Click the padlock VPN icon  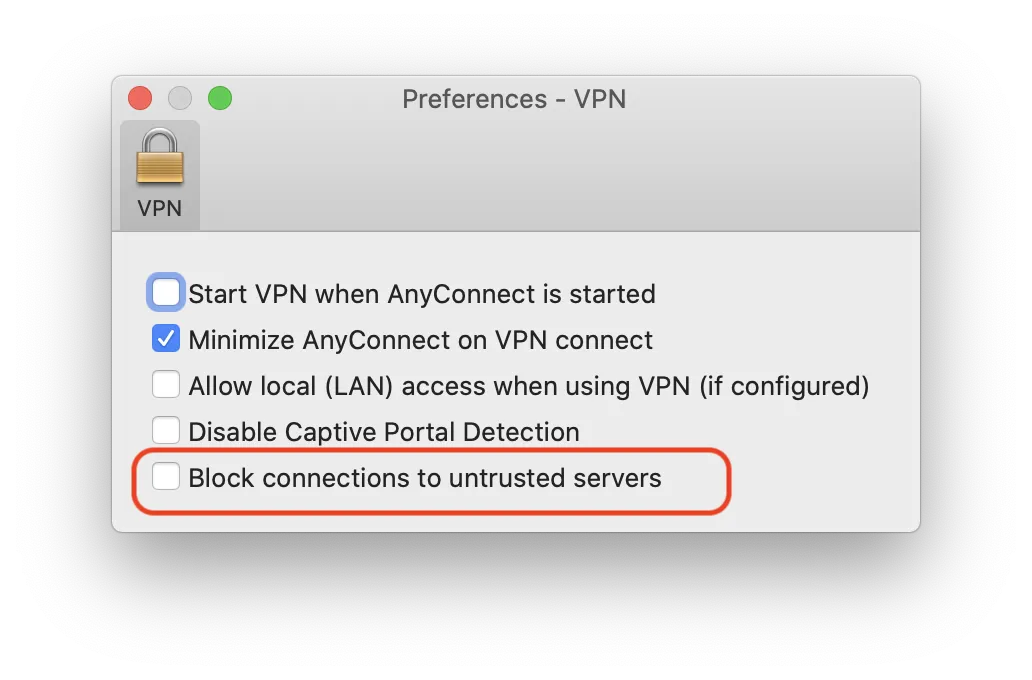click(160, 158)
